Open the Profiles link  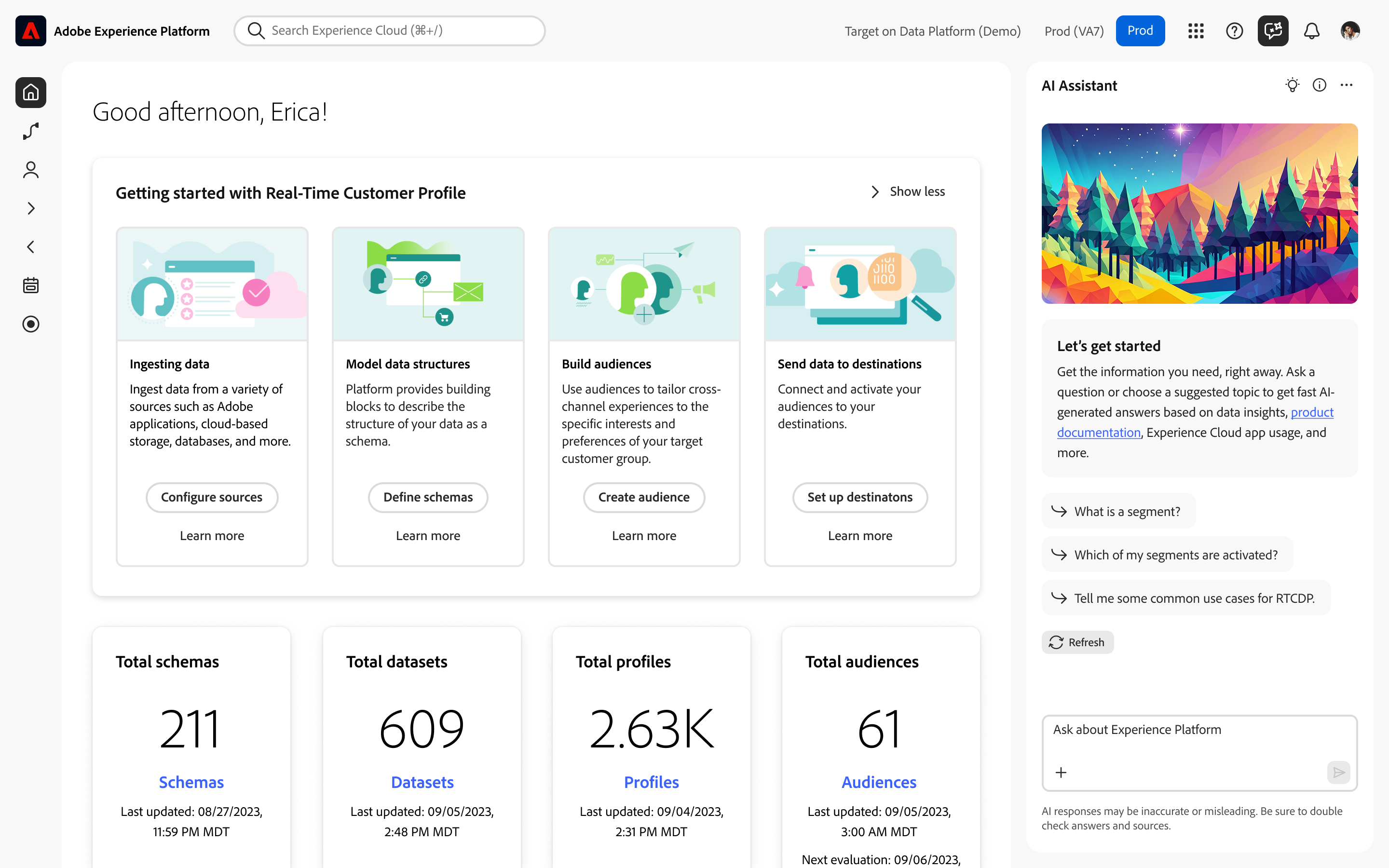pyautogui.click(x=651, y=782)
